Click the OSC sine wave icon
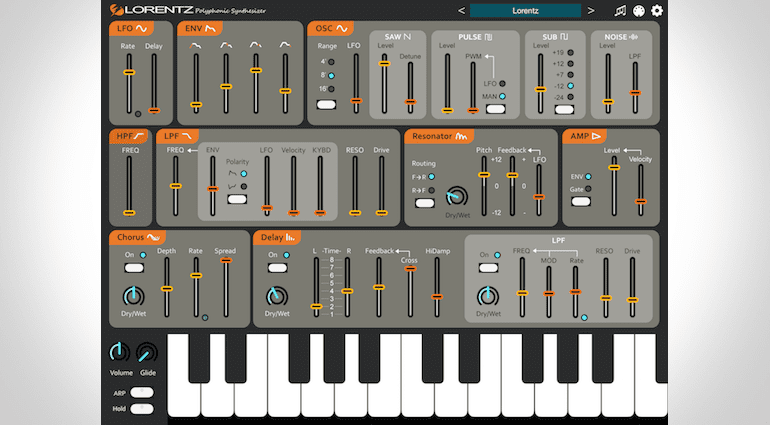 point(342,28)
